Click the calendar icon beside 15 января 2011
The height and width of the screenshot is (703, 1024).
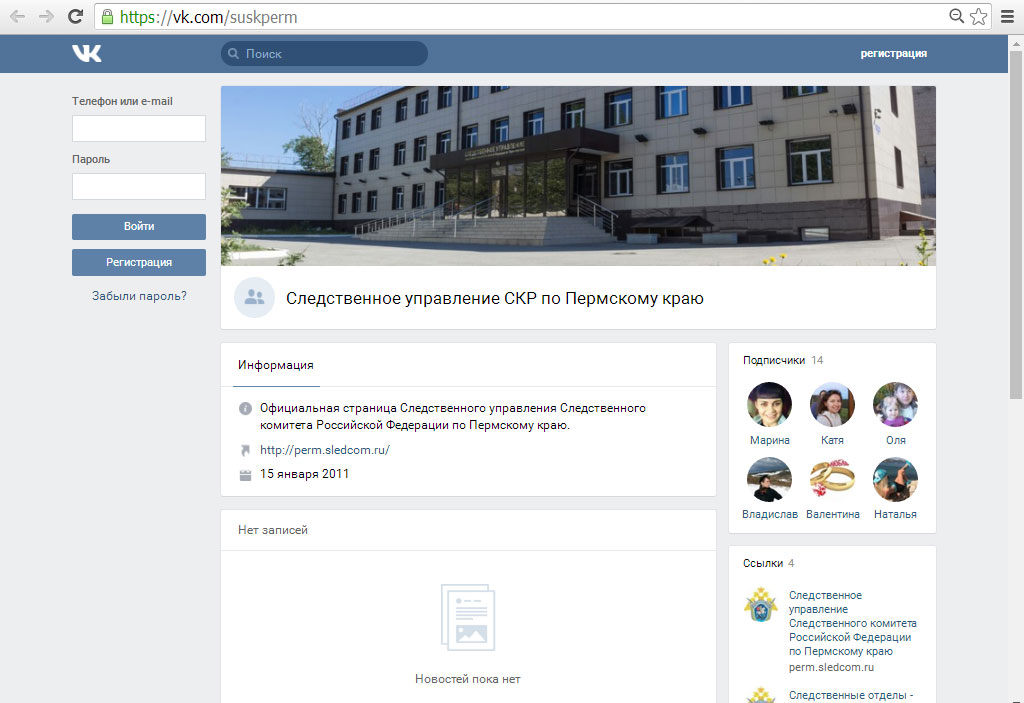pos(246,475)
